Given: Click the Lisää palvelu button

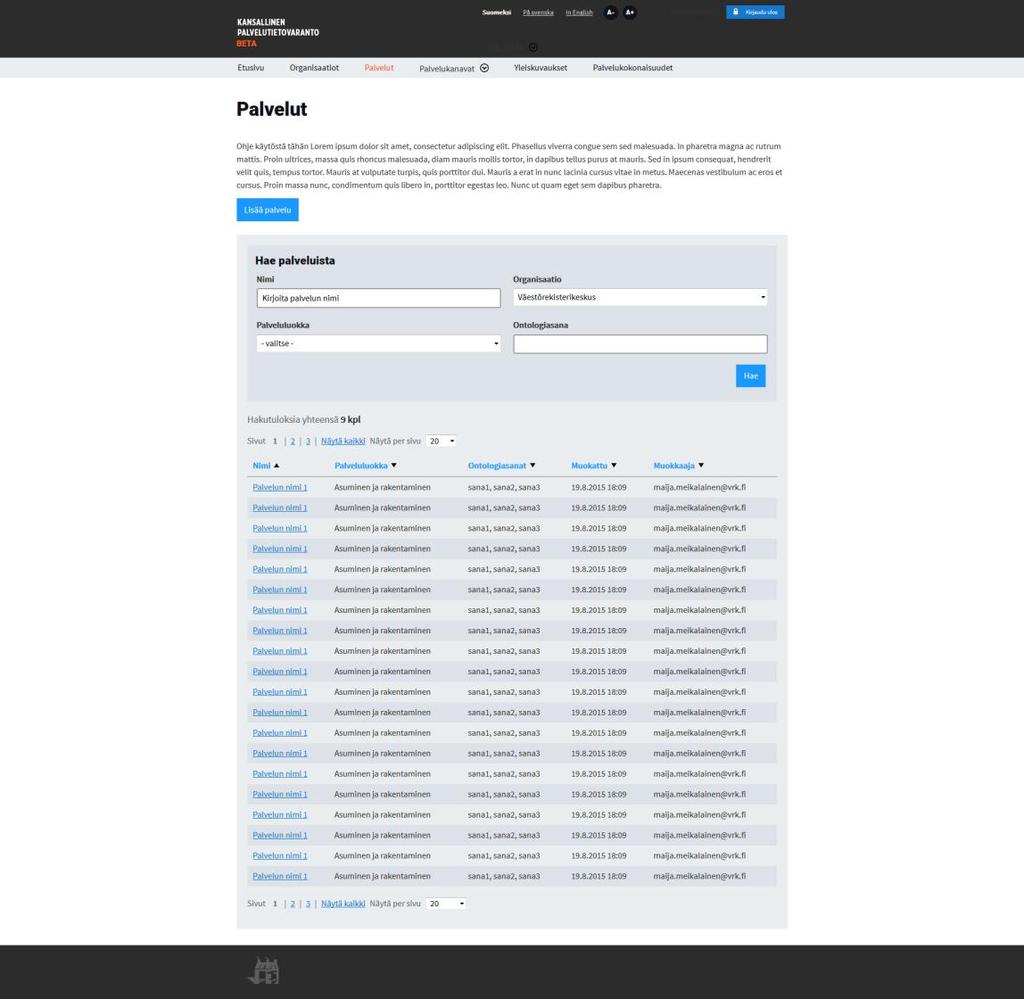Looking at the screenshot, I should point(267,210).
